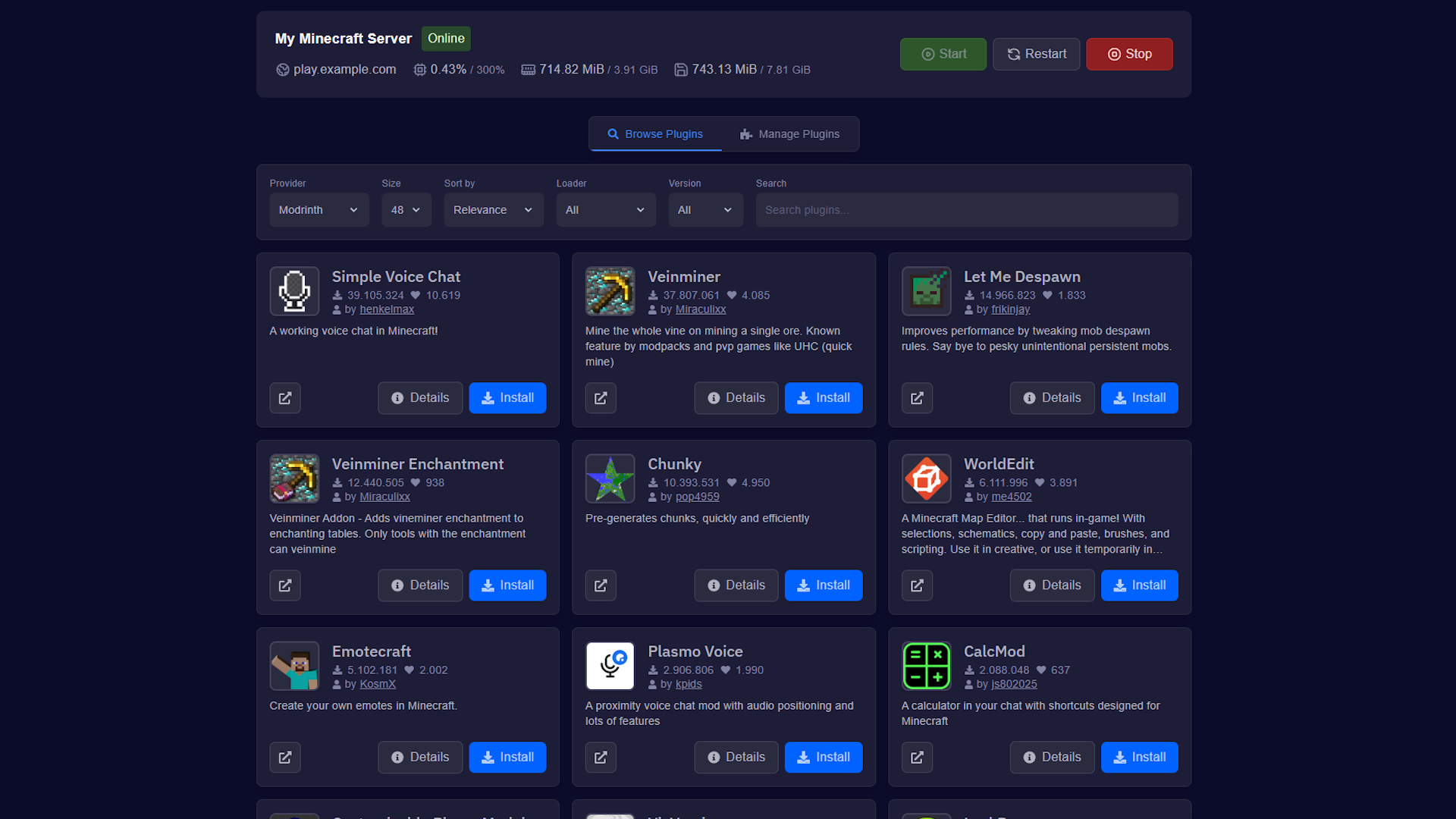Click the disk usage save icon
The image size is (1456, 819).
pos(681,70)
